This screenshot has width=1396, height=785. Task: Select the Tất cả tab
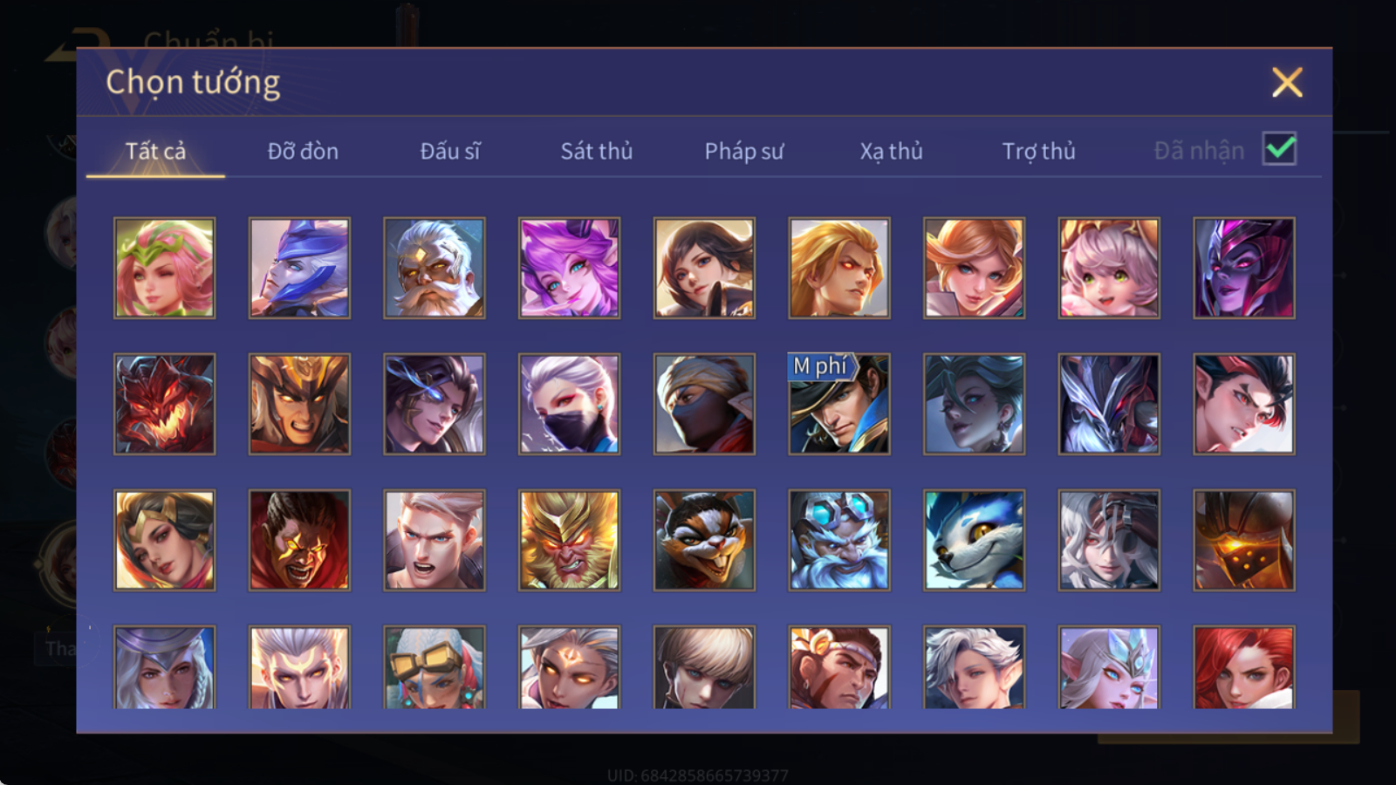(156, 151)
